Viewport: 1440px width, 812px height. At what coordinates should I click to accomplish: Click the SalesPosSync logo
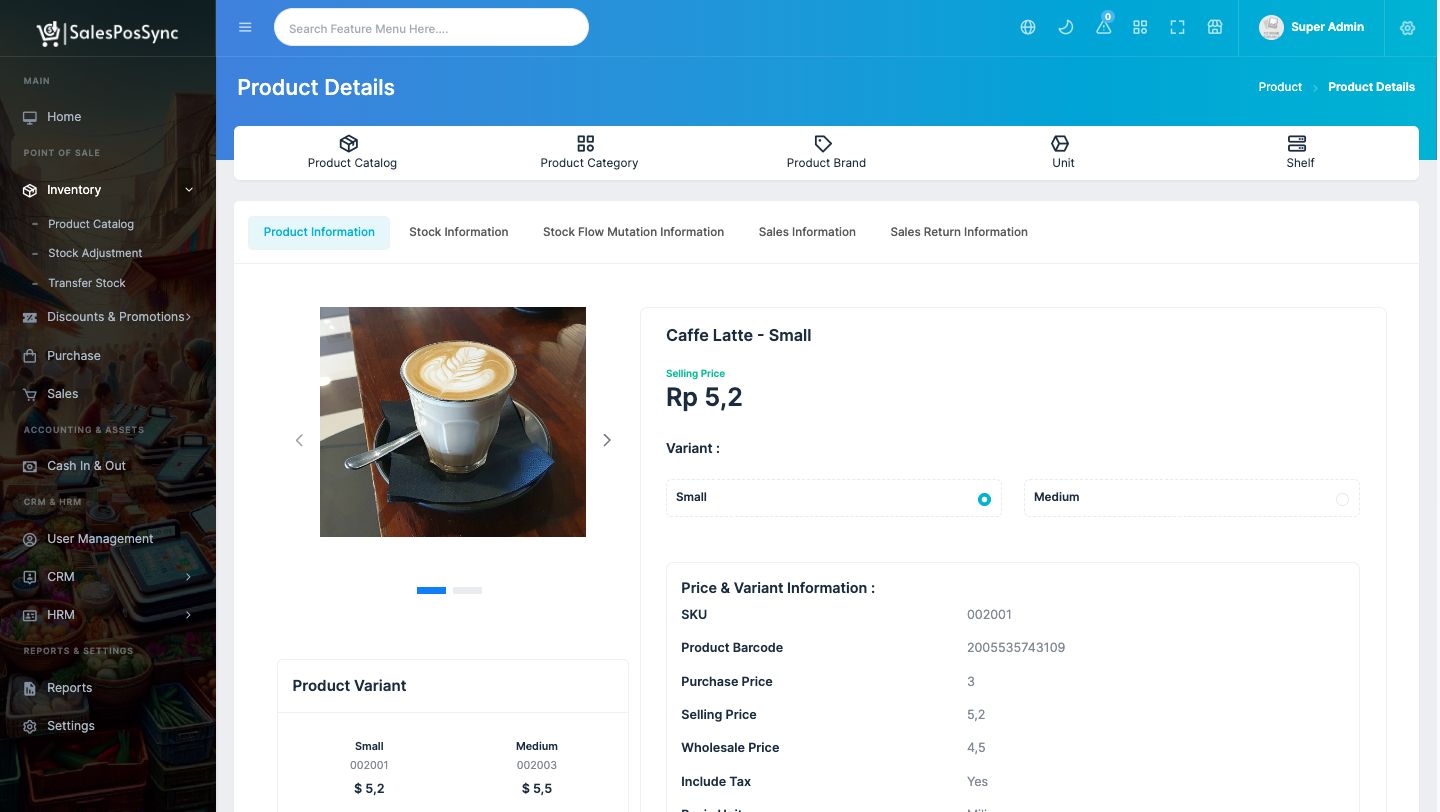coord(108,33)
